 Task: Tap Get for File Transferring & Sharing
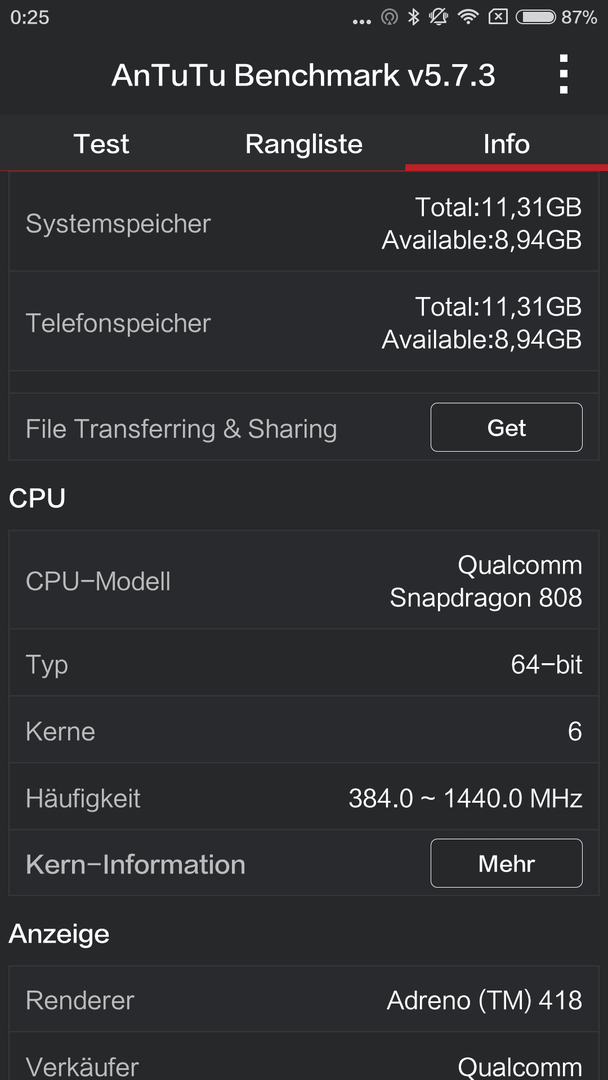point(506,428)
